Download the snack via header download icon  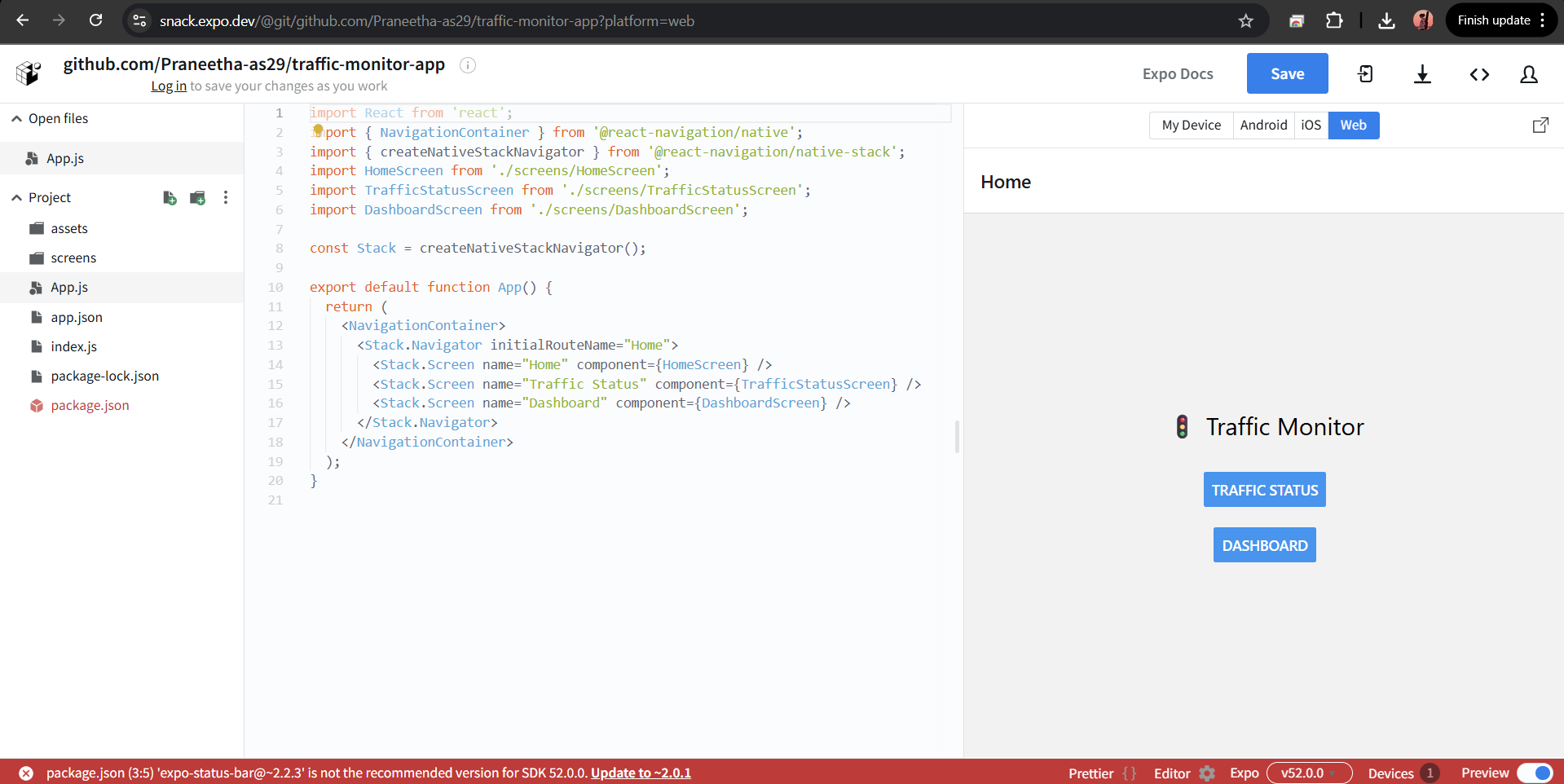1422,74
